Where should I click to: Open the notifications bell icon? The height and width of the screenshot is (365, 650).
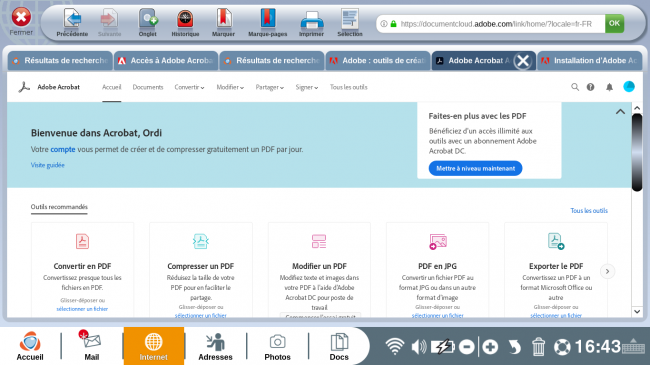609,87
